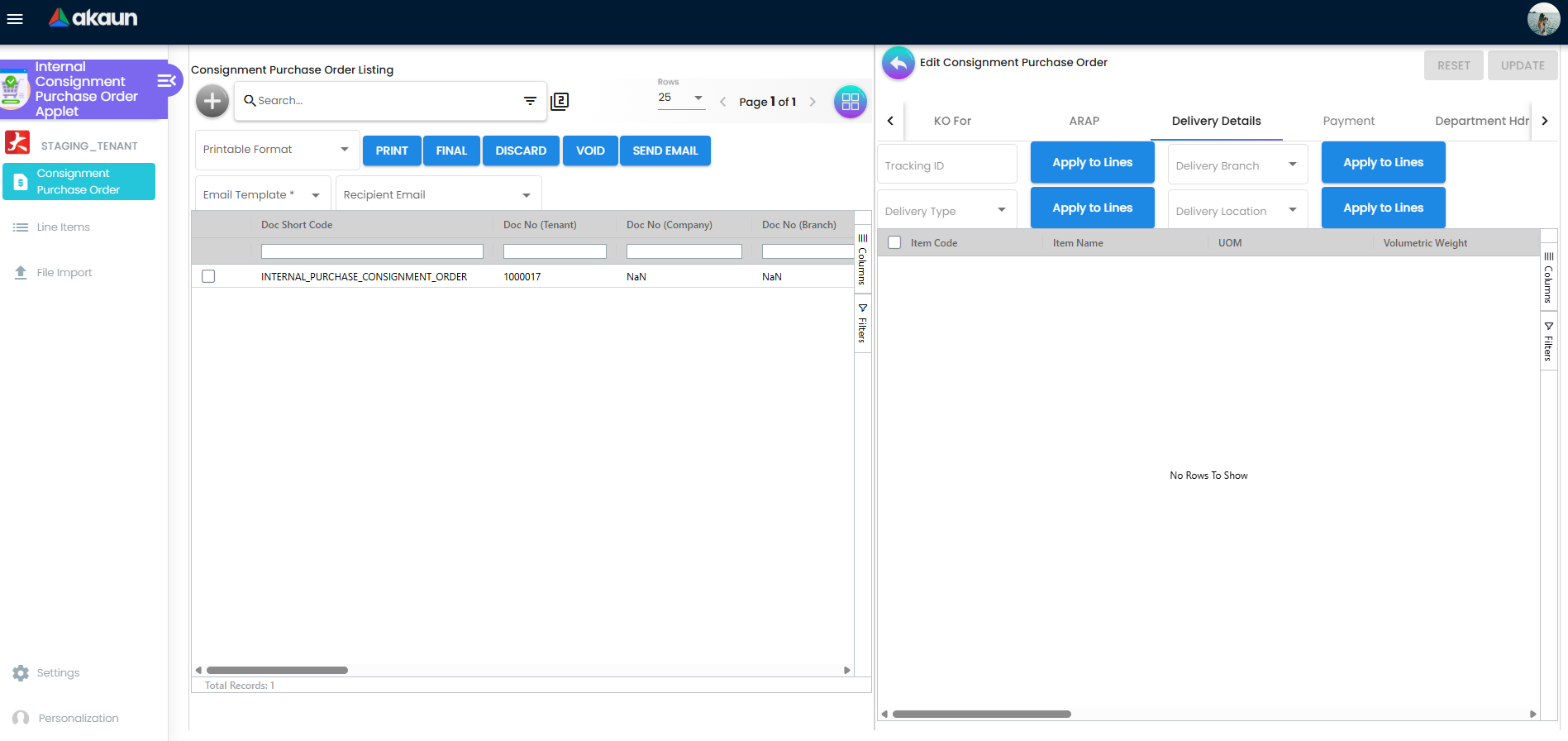Select the INTERNAL_PURCHASE_CONSIGNMENT_ORDER row checkbox
The height and width of the screenshot is (741, 1568).
point(208,276)
